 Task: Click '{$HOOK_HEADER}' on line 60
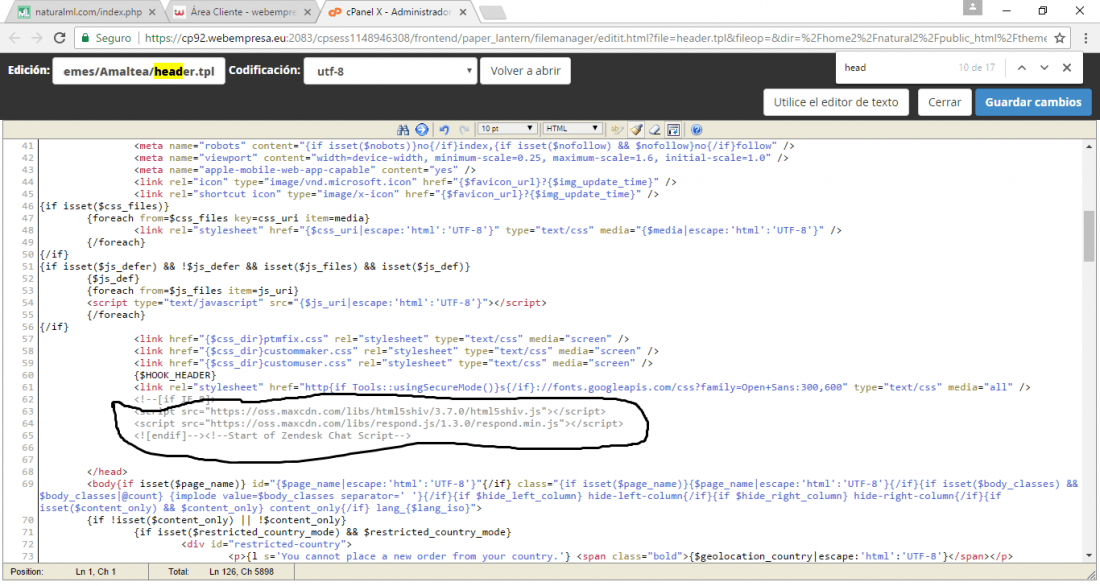coord(175,375)
